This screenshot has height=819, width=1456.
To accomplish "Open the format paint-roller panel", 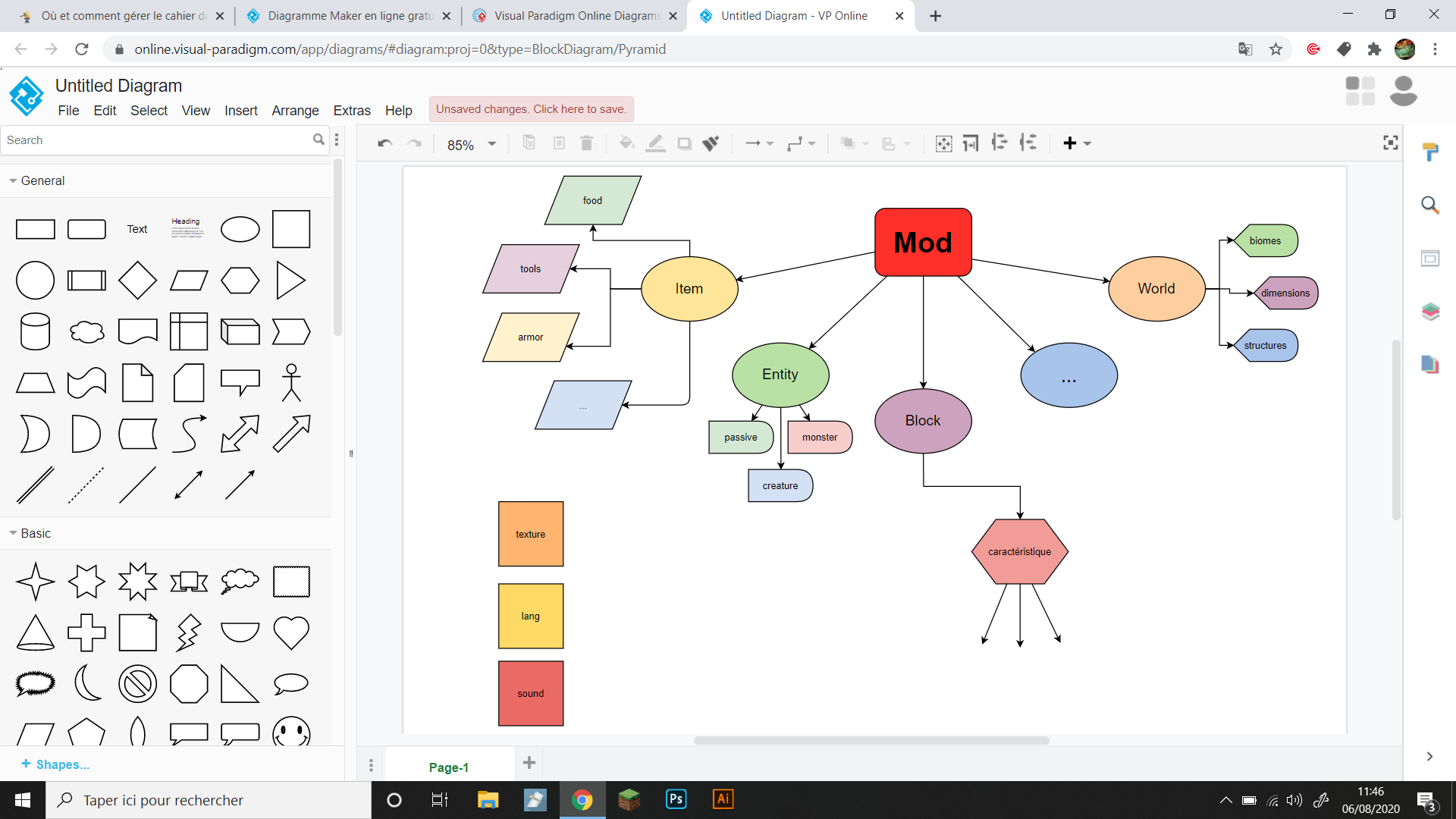I will coord(1430,152).
